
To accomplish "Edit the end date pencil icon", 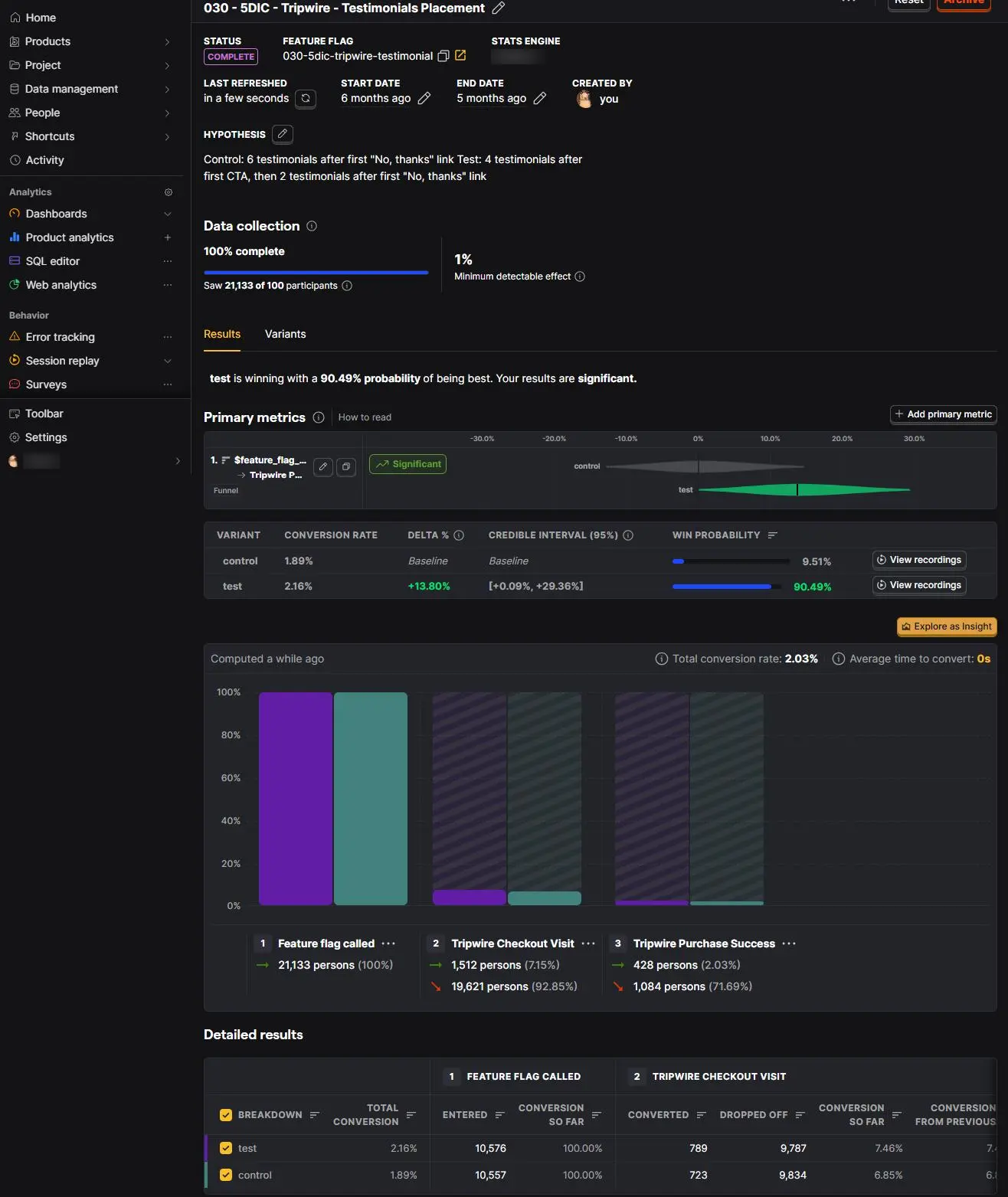I will click(x=540, y=98).
